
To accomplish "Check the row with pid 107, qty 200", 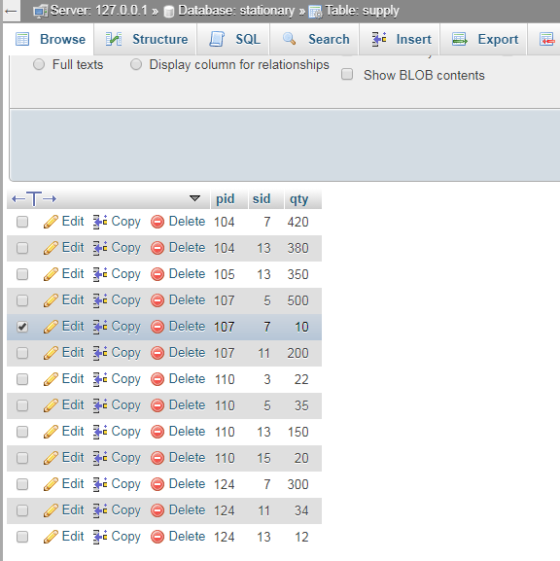I will (22, 353).
